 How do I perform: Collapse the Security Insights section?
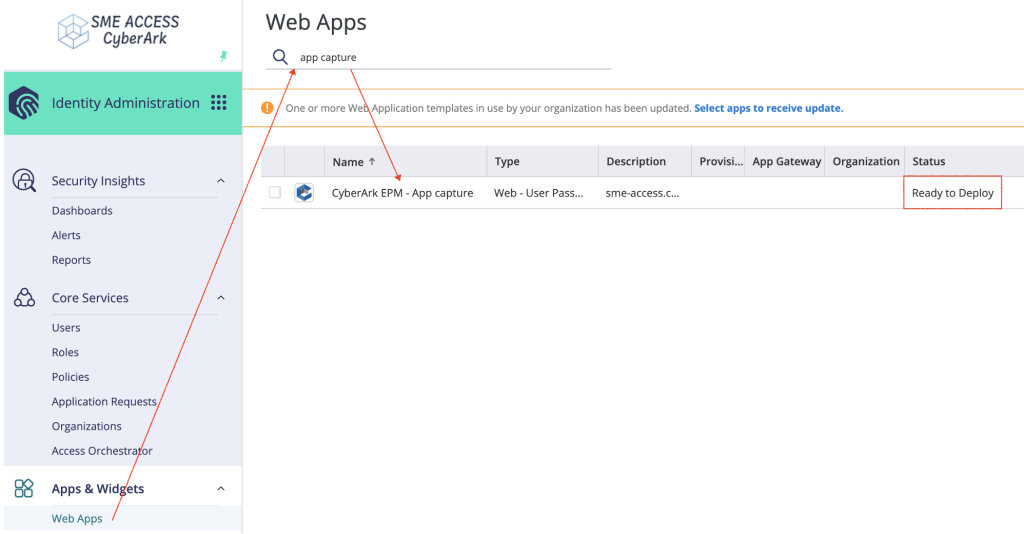click(221, 181)
